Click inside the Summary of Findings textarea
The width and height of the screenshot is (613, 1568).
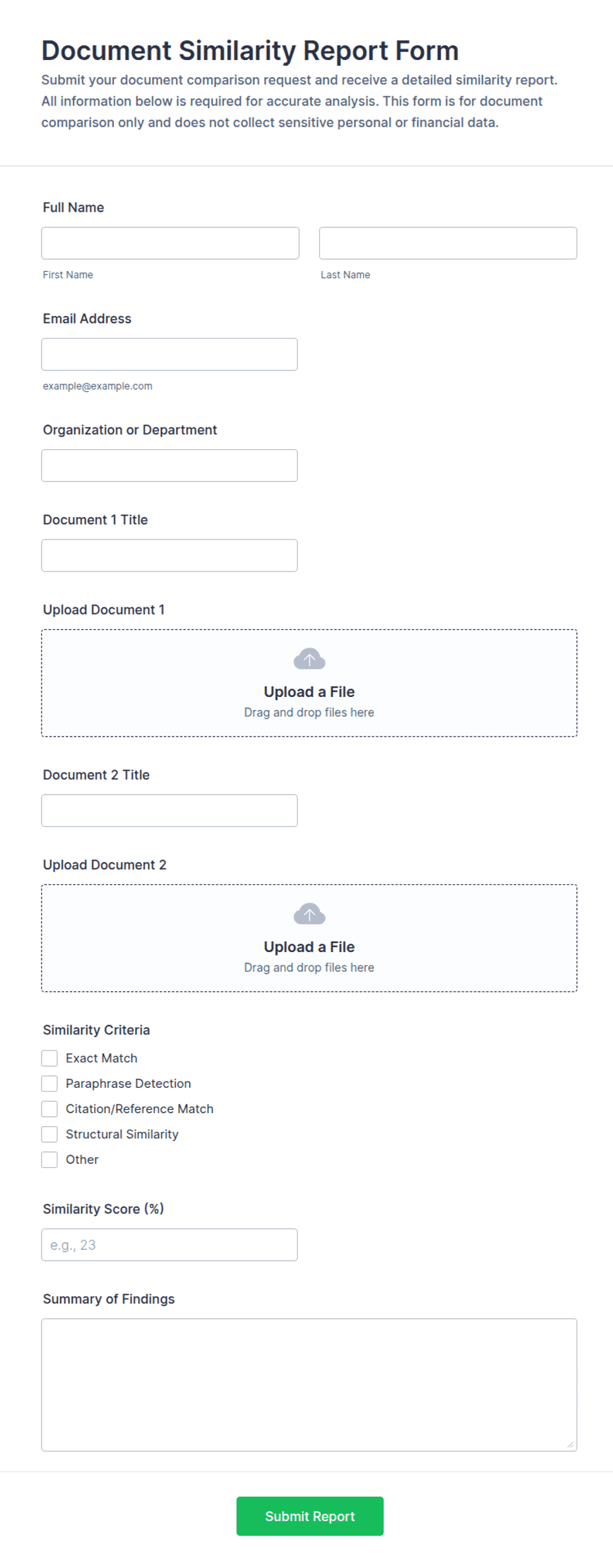[309, 1385]
